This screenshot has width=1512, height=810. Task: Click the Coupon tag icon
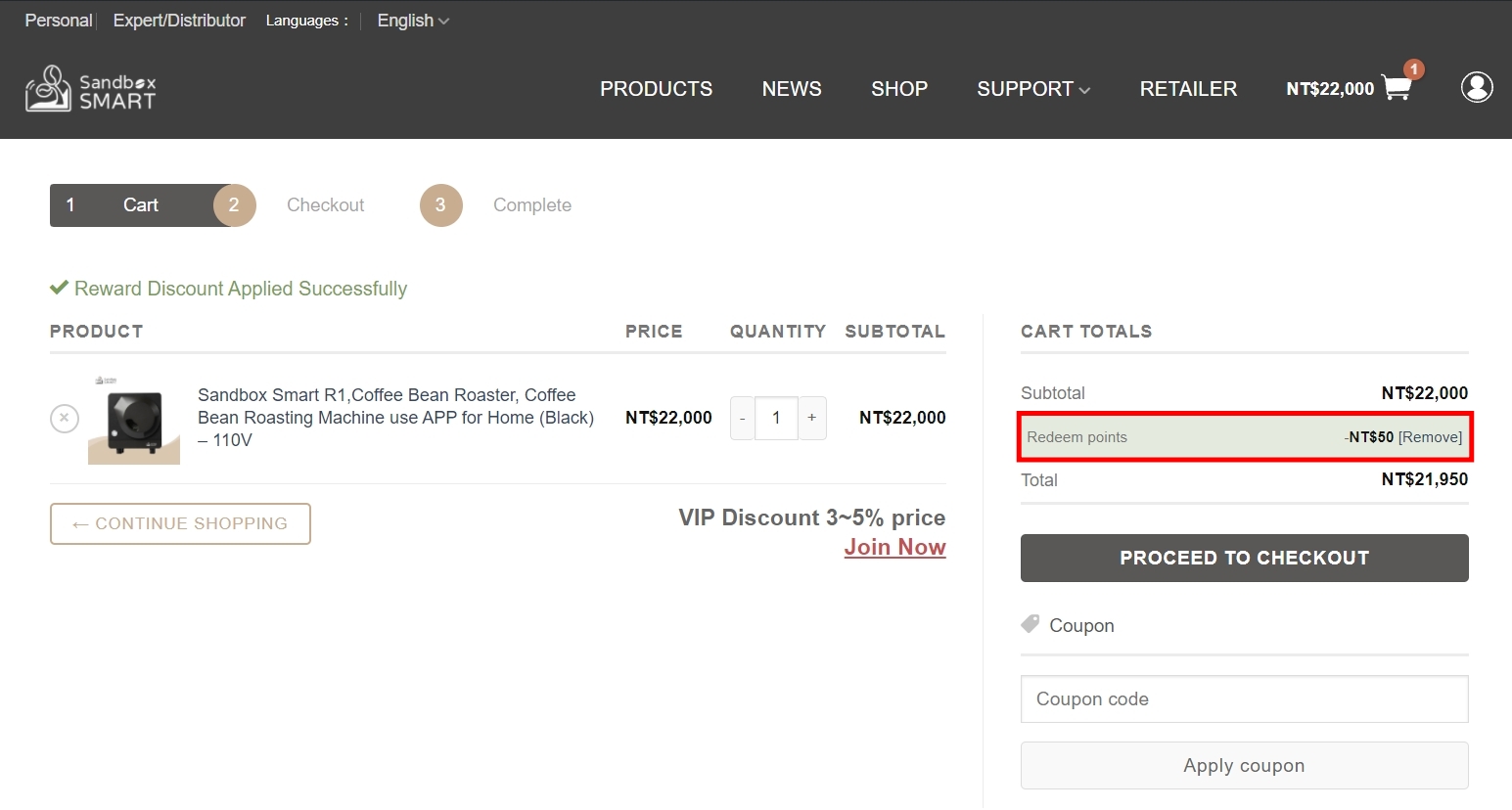click(1031, 624)
